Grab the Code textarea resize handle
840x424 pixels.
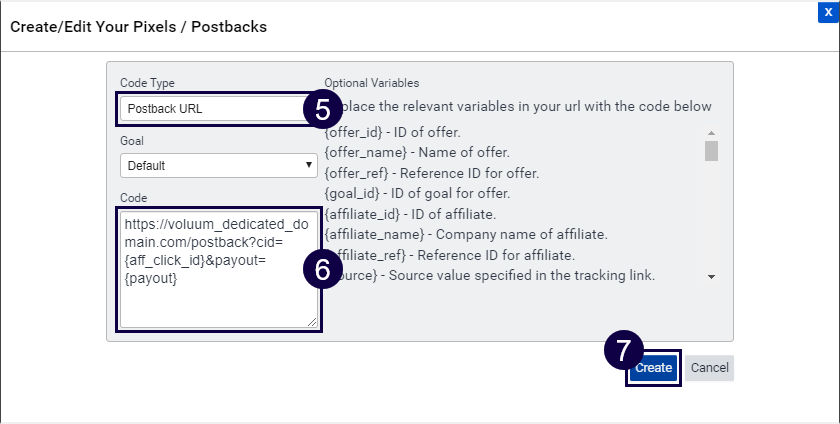pyautogui.click(x=312, y=321)
